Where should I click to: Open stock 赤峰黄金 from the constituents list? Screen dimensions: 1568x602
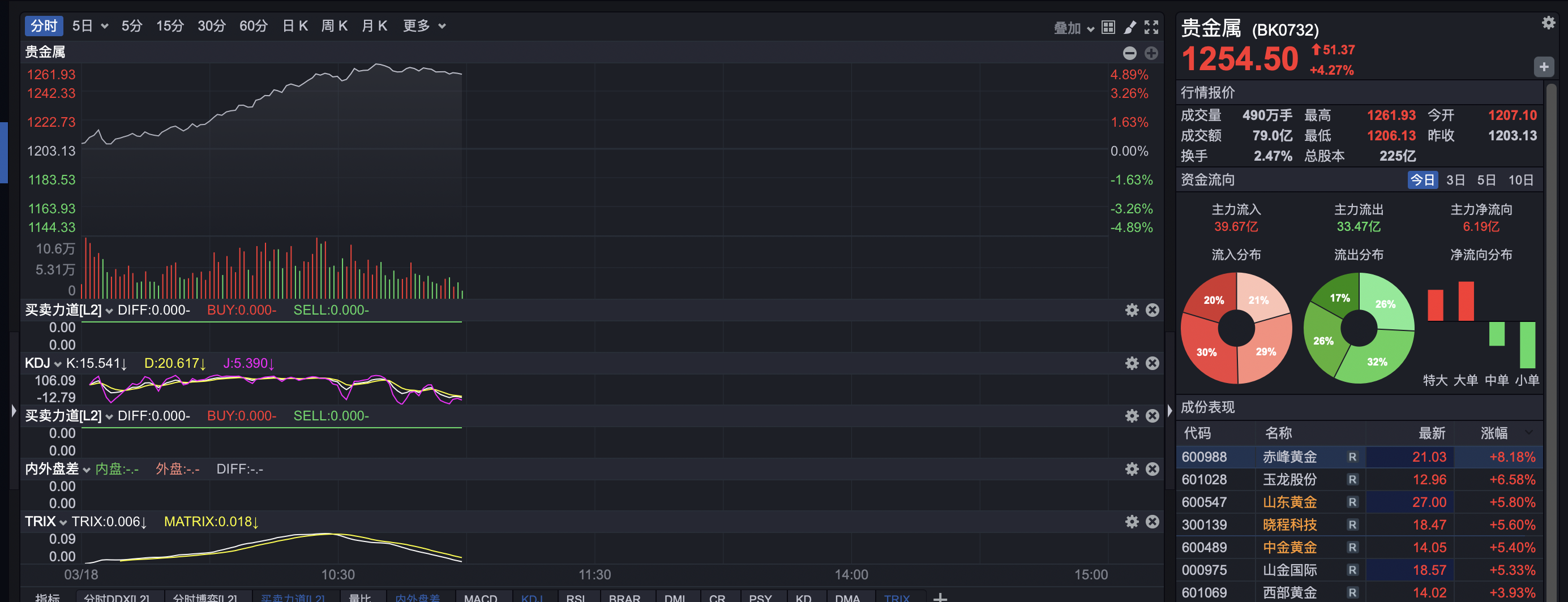(x=1289, y=457)
